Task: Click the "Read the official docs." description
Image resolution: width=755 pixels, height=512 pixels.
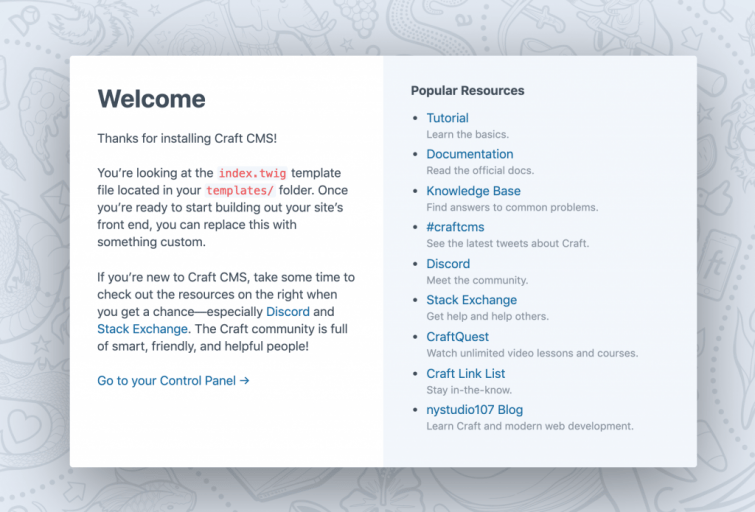Action: [481, 171]
